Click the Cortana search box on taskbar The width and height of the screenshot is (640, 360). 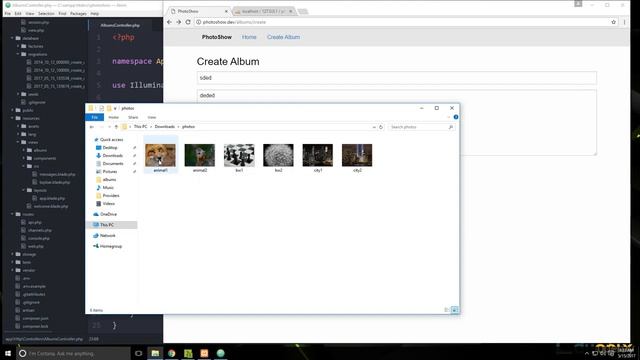click(73, 353)
